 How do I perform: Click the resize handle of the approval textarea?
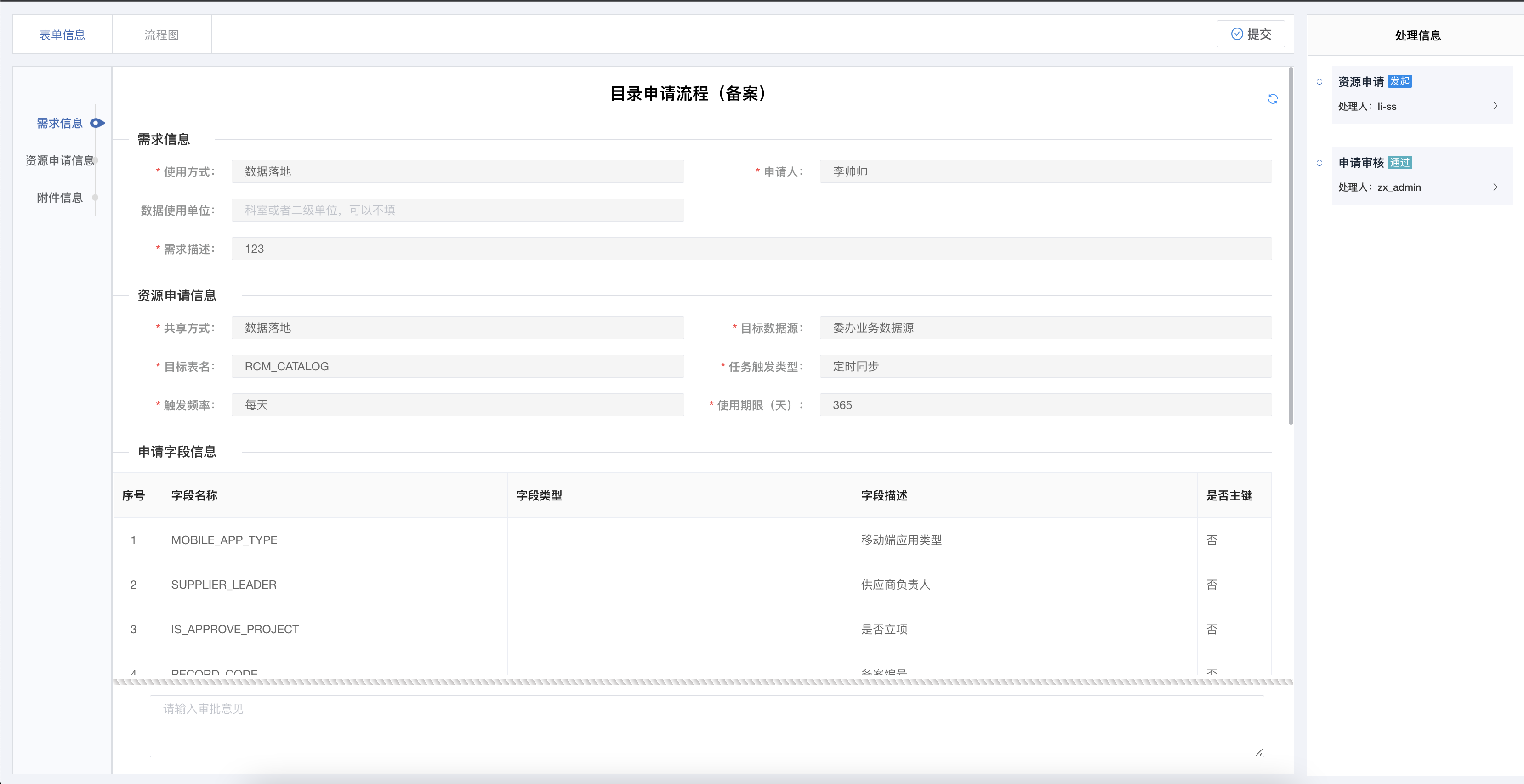[x=1259, y=752]
